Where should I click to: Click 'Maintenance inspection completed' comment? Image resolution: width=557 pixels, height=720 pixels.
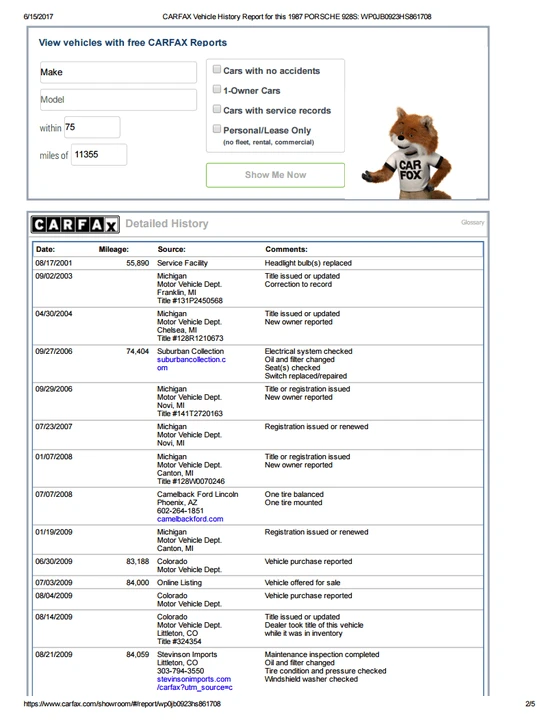coord(322,654)
